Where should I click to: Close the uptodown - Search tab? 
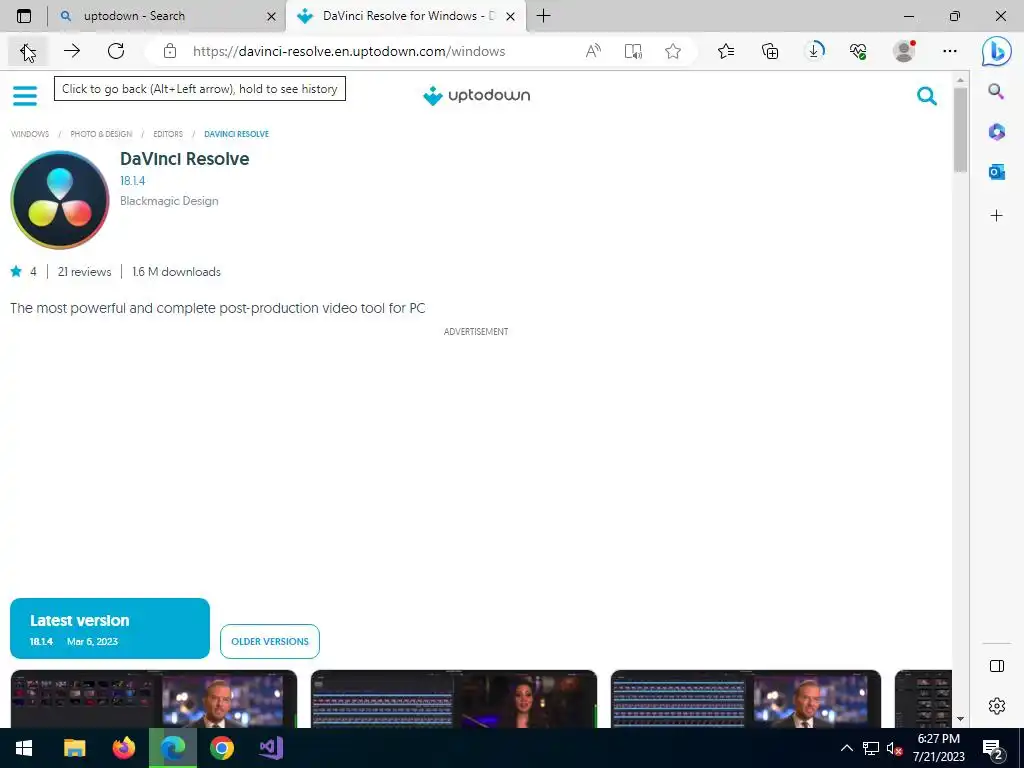tap(271, 16)
